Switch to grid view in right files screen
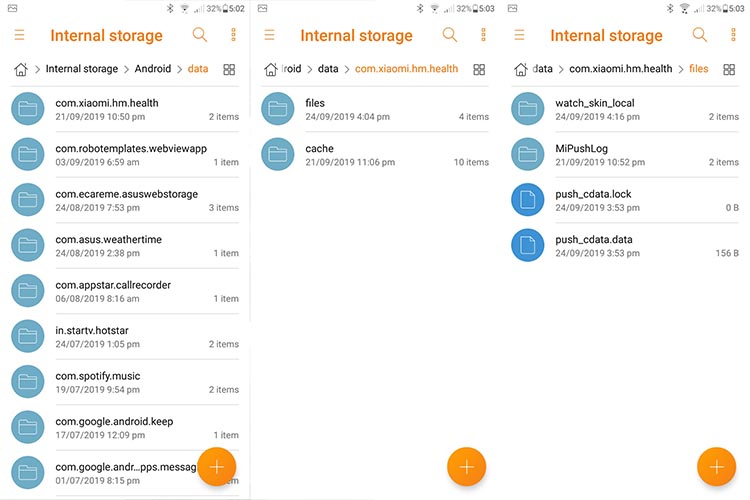The height and width of the screenshot is (500, 750). click(x=729, y=70)
